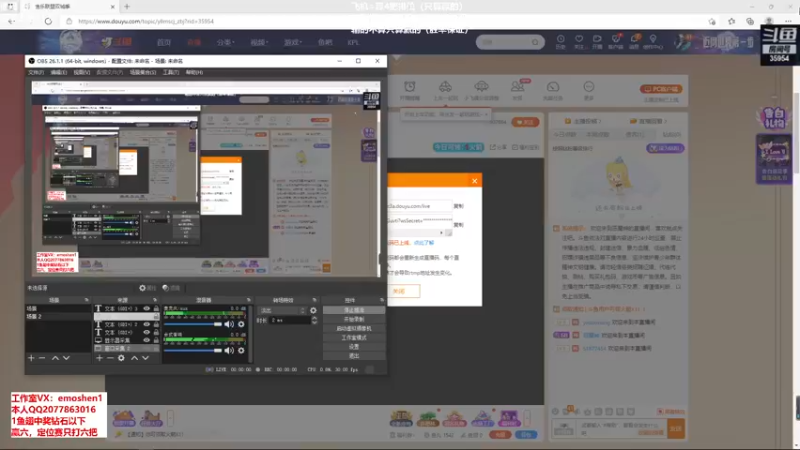800x450 pixels.
Task: Expand the 视频 dropdown in Douyu nav
Action: click(259, 42)
